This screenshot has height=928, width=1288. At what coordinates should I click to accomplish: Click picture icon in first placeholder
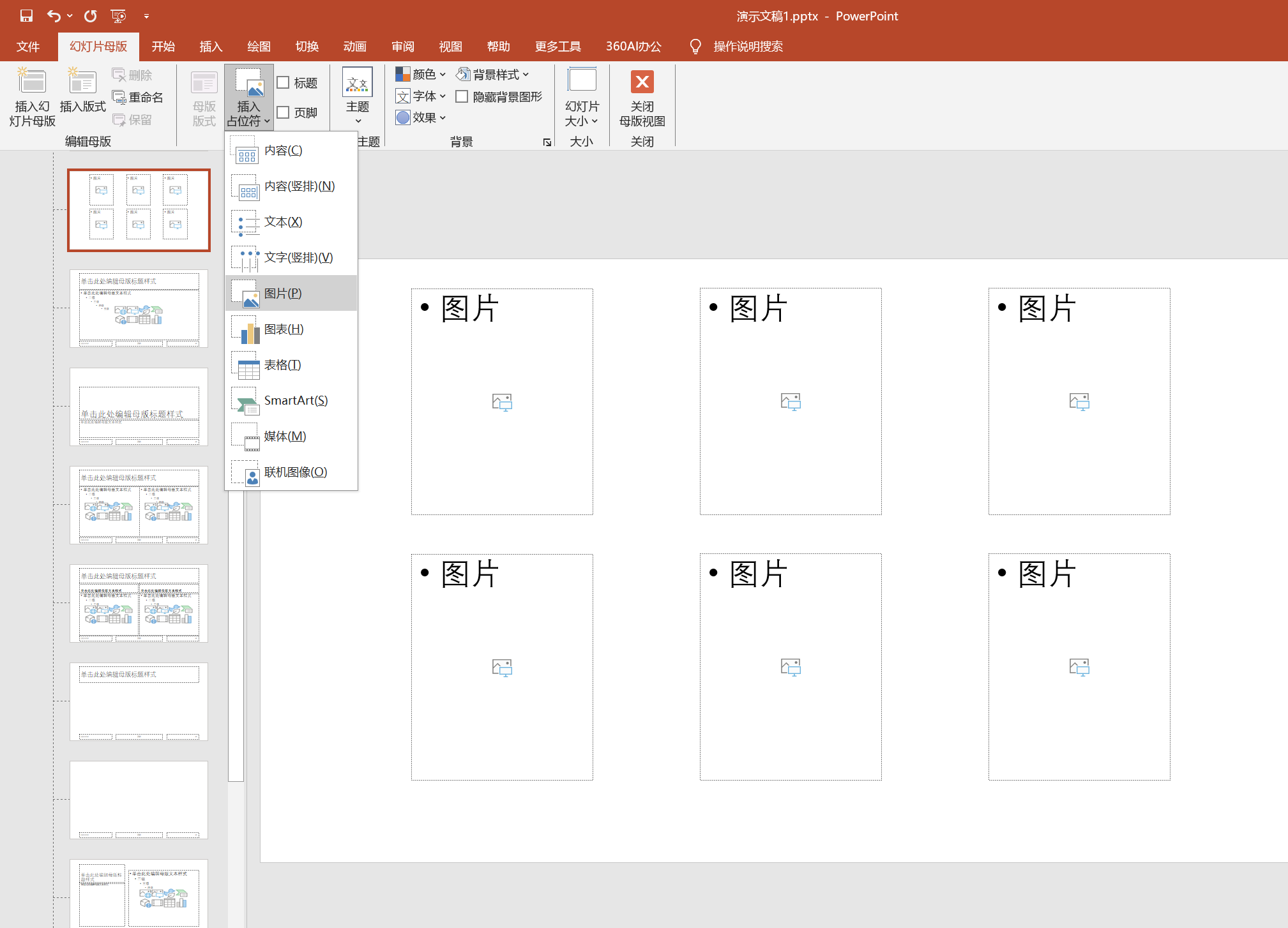coord(502,401)
